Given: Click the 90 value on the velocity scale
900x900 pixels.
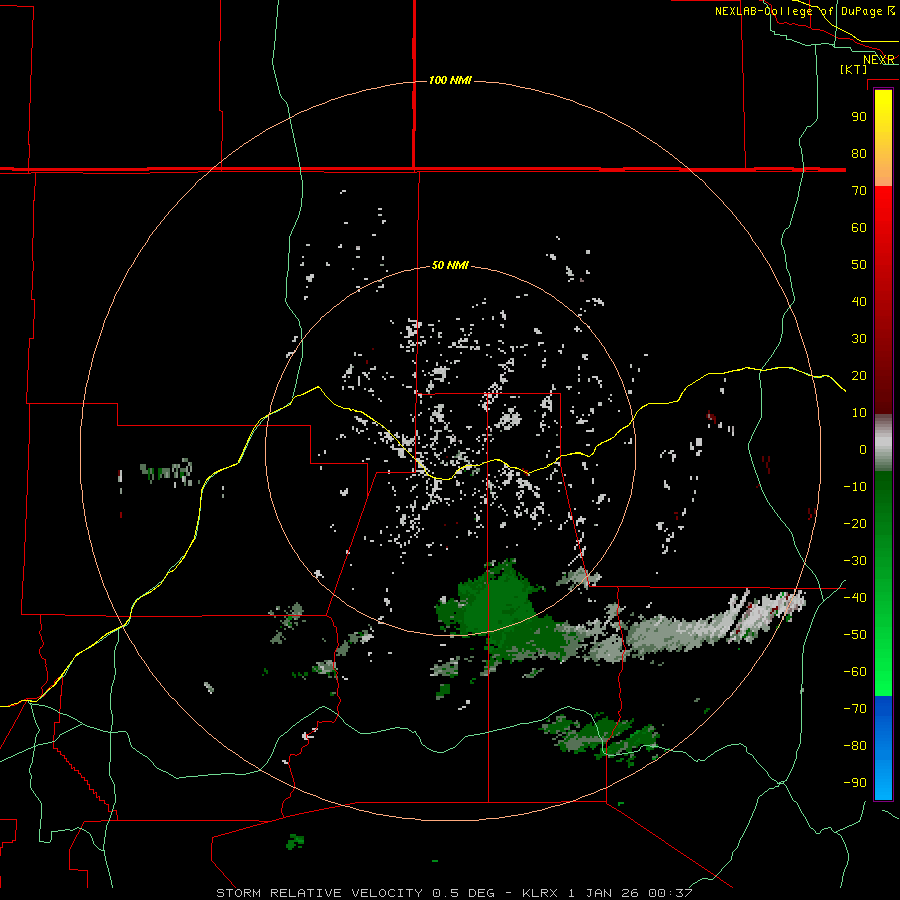Looking at the screenshot, I should [x=859, y=117].
